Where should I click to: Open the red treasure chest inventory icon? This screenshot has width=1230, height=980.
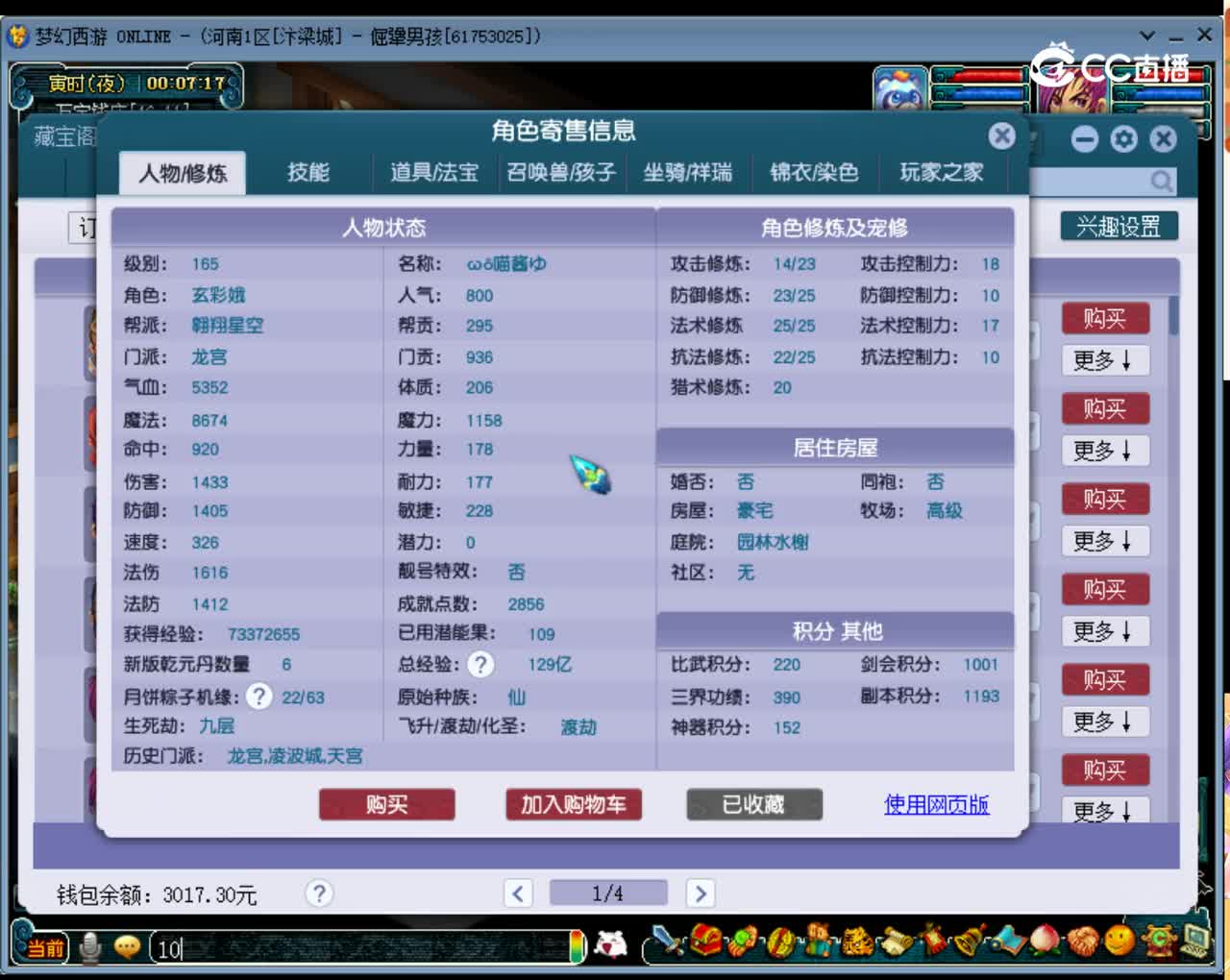[705, 940]
